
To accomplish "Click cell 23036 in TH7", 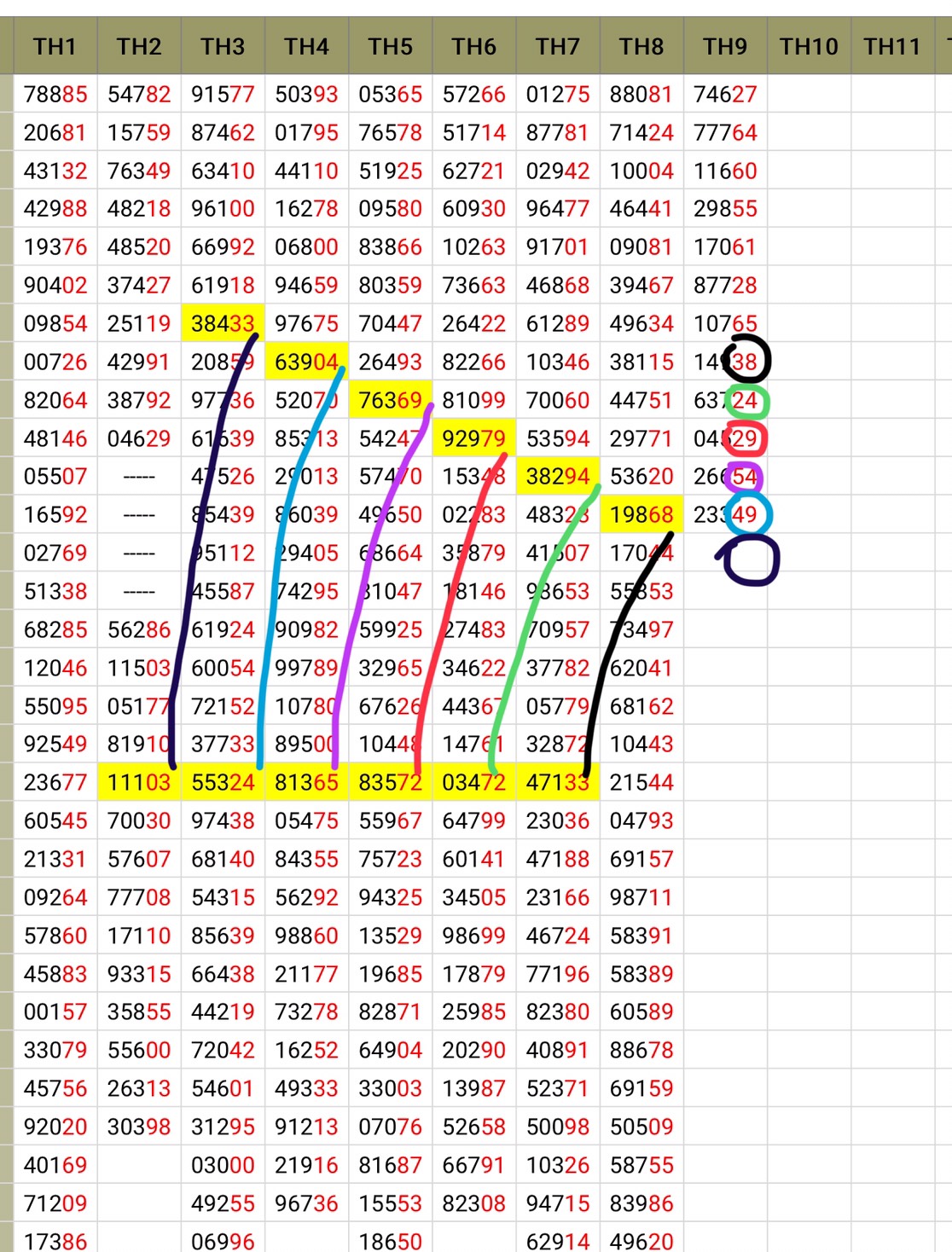I will click(557, 820).
